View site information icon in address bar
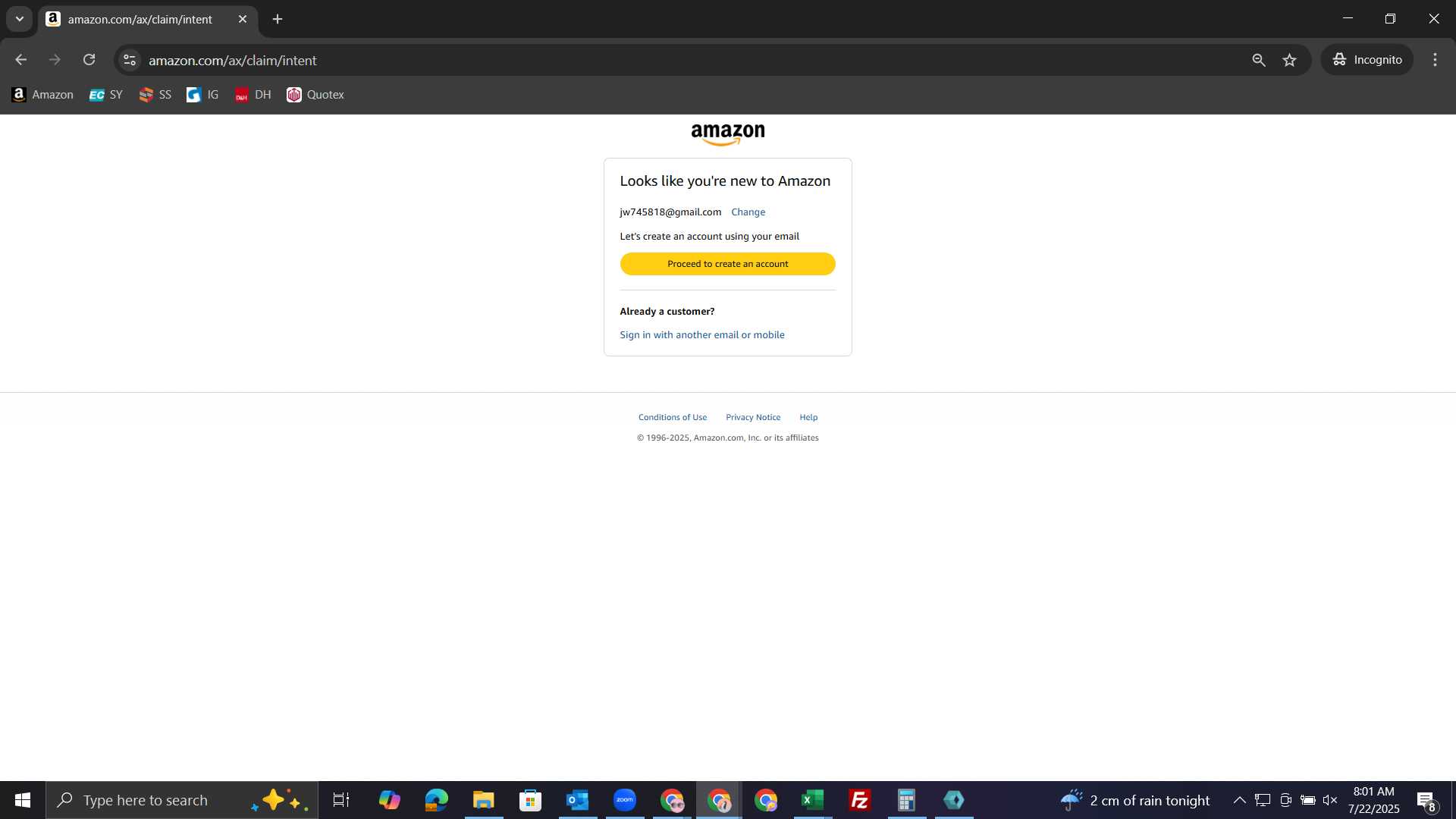1456x819 pixels. 130,60
